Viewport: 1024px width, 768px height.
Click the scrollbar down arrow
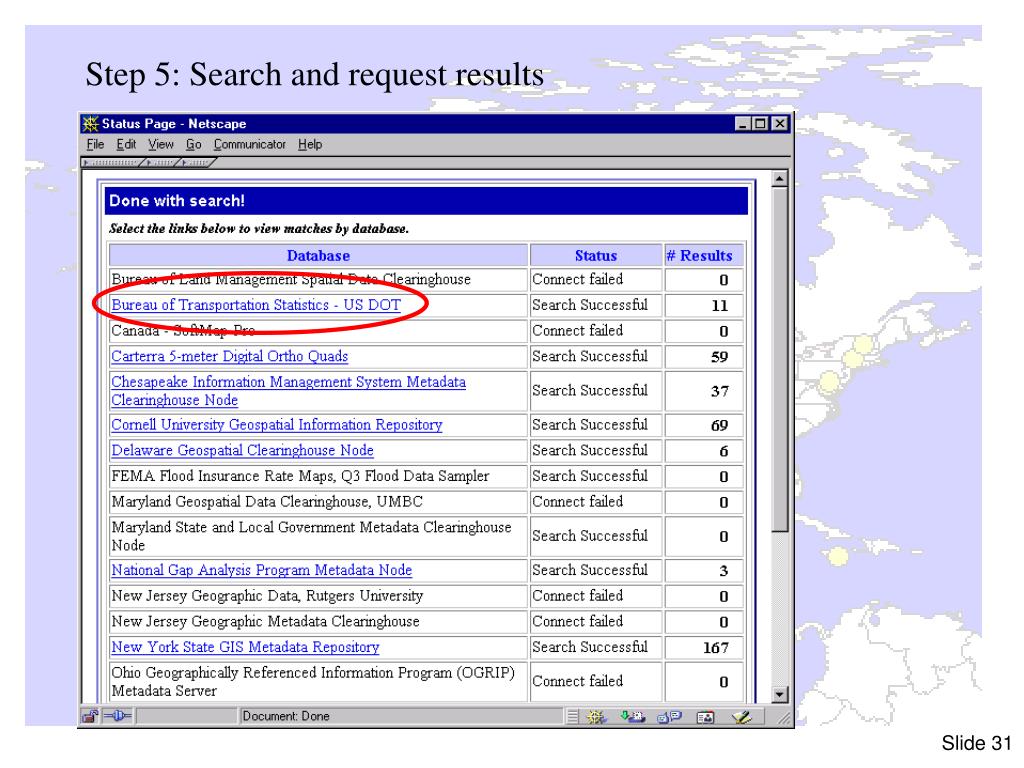[779, 695]
